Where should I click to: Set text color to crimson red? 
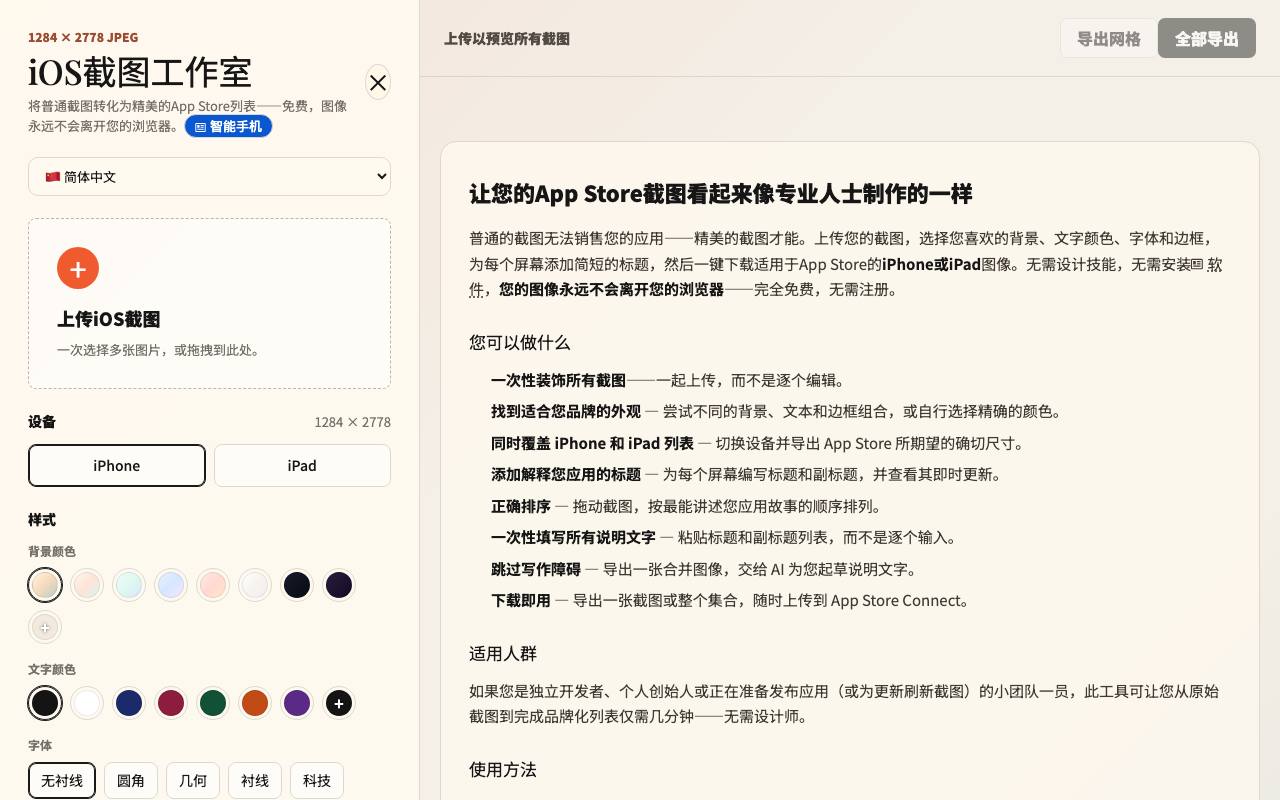pos(171,703)
